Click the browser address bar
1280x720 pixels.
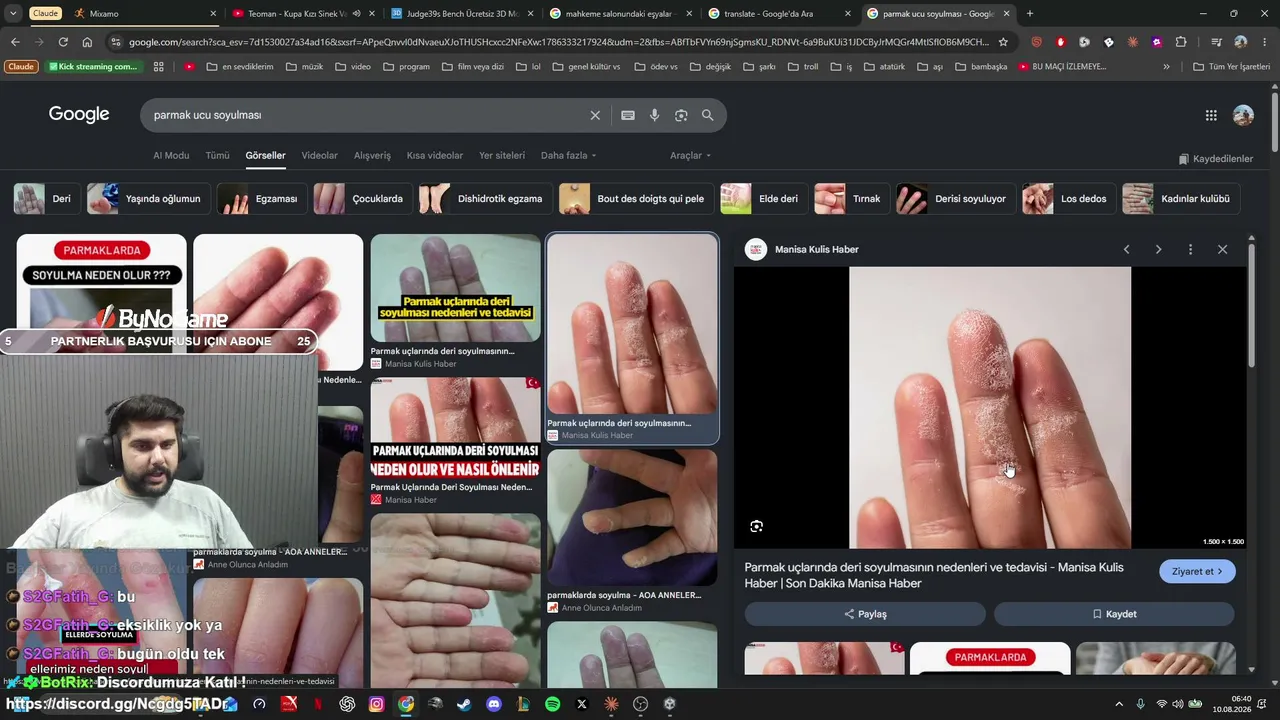(558, 42)
